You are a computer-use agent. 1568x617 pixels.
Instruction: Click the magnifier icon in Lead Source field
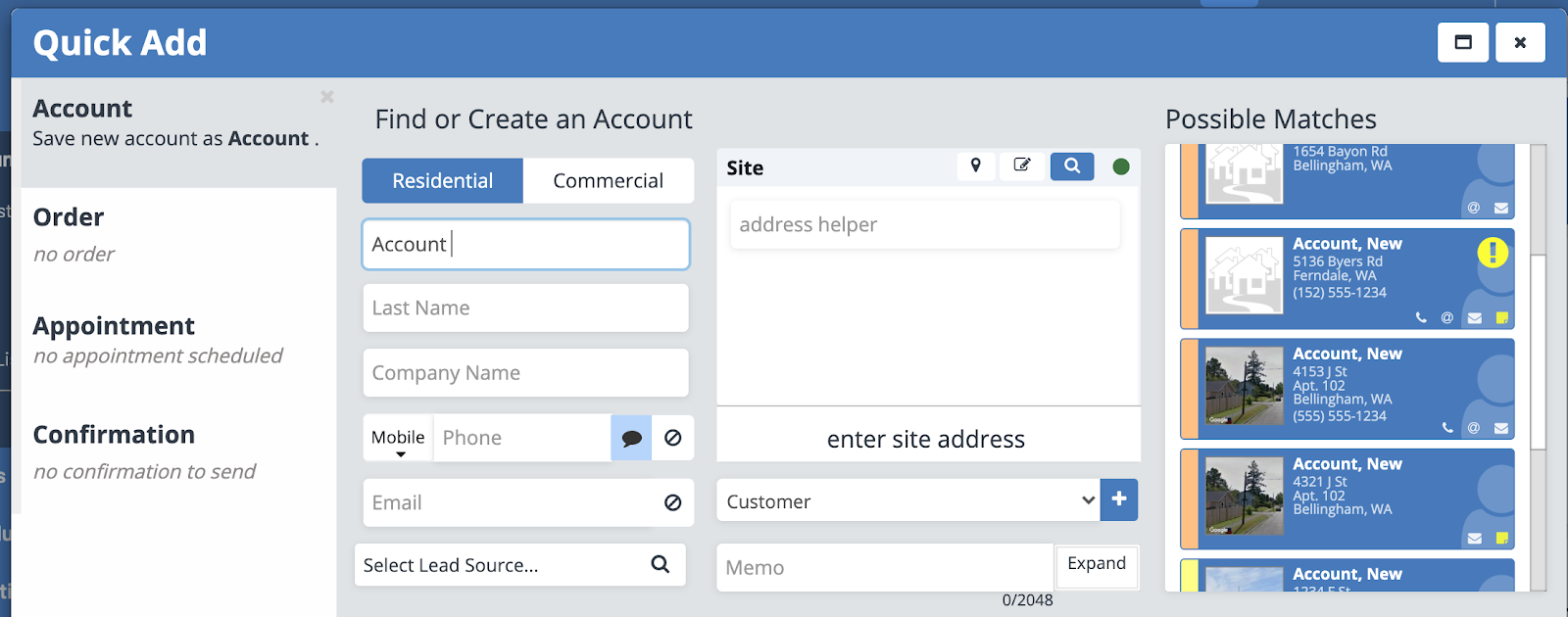(x=661, y=564)
